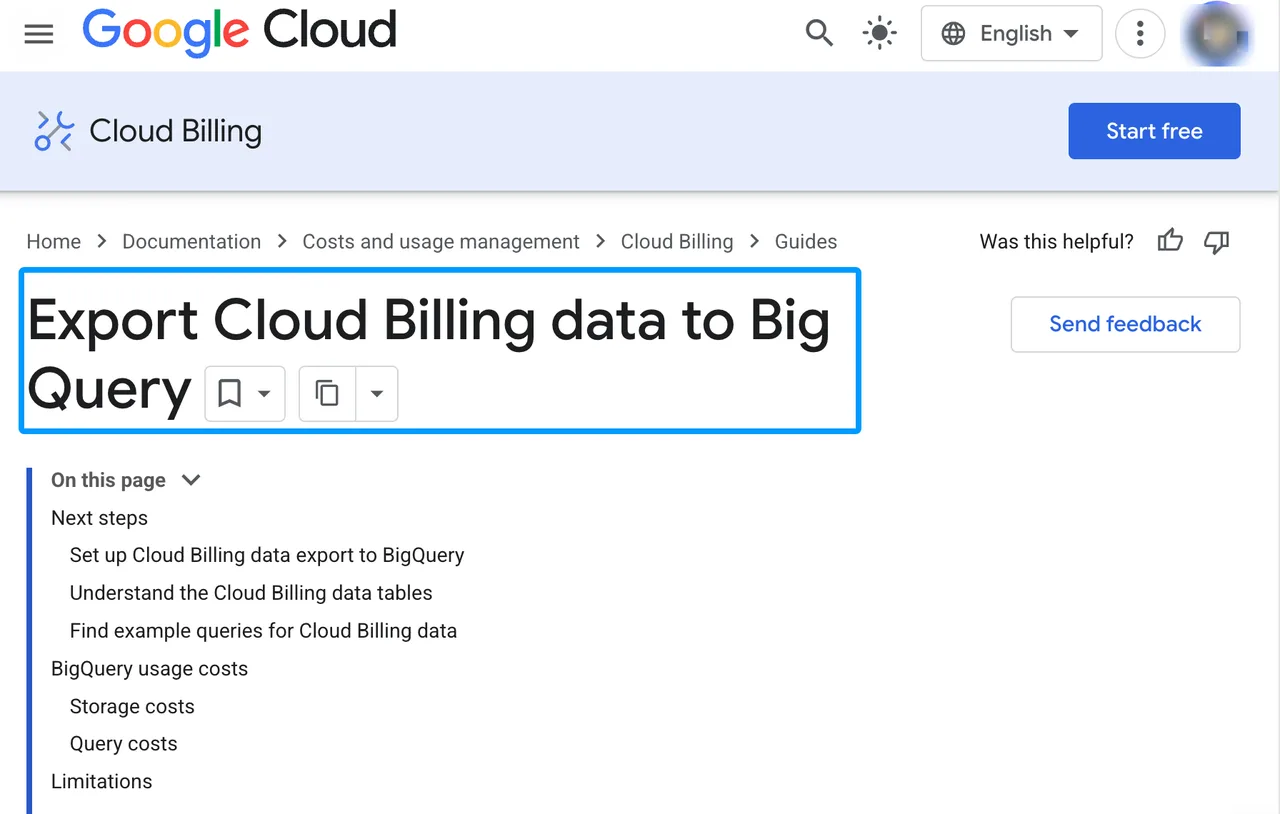Click the search magnifier icon
Image resolution: width=1280 pixels, height=814 pixels.
point(819,33)
